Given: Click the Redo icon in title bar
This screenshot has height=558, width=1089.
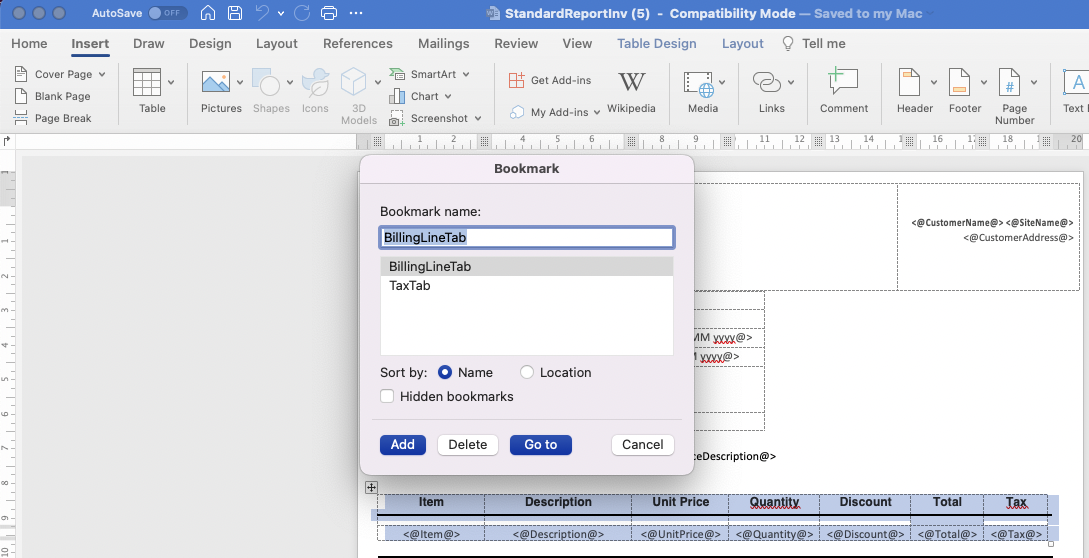Looking at the screenshot, I should click(301, 13).
